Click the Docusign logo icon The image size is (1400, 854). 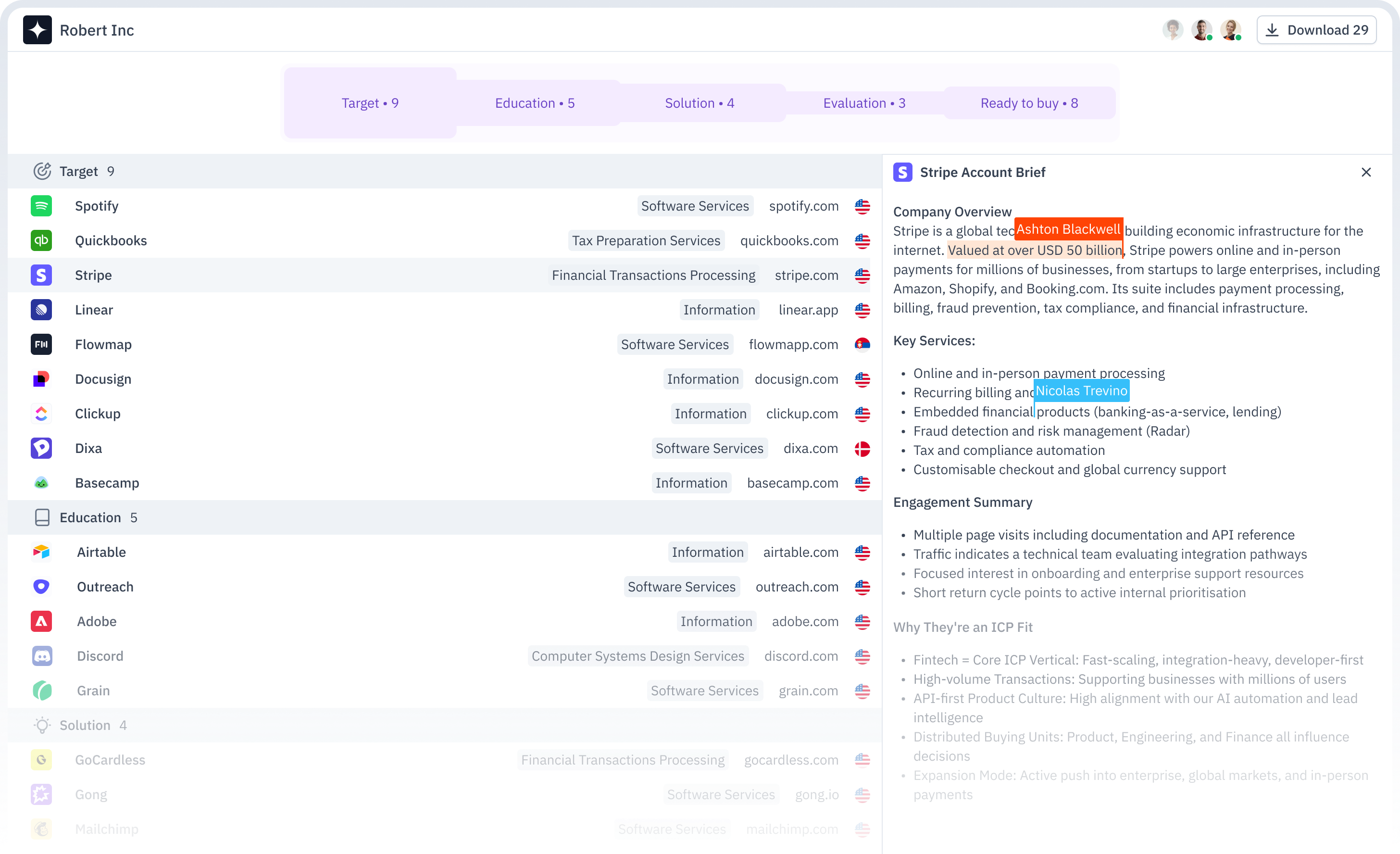point(41,379)
